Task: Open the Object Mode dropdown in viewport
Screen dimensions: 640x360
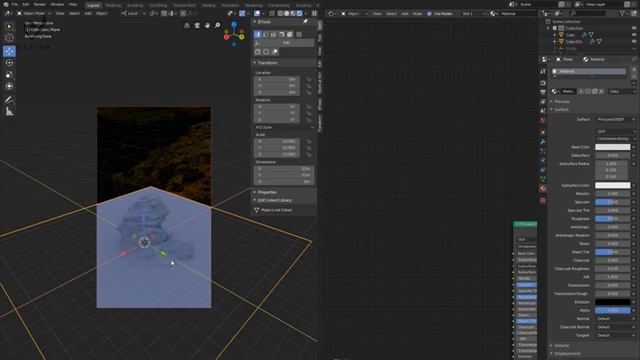Action: pyautogui.click(x=34, y=13)
